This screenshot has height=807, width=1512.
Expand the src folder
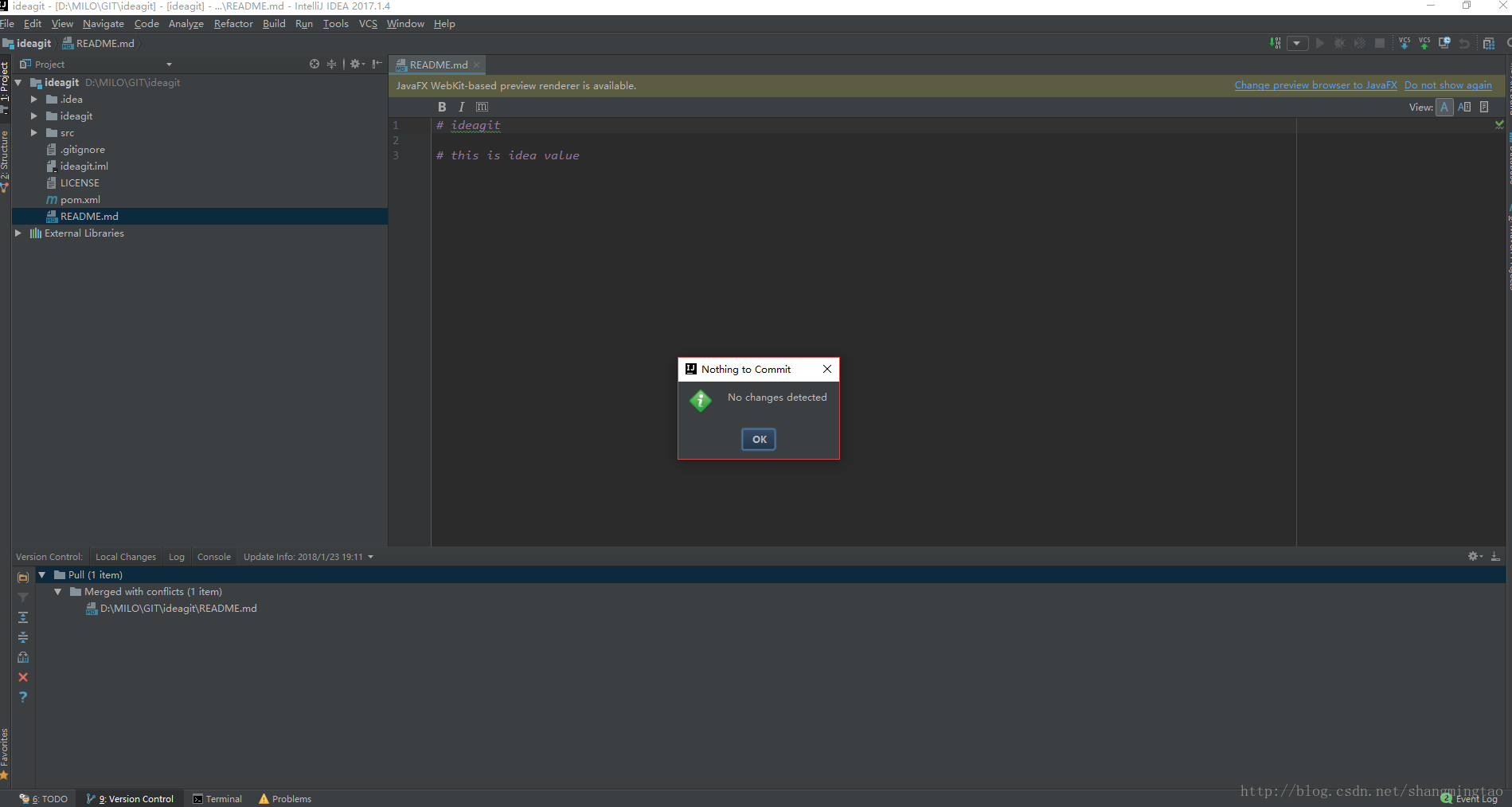coord(34,133)
